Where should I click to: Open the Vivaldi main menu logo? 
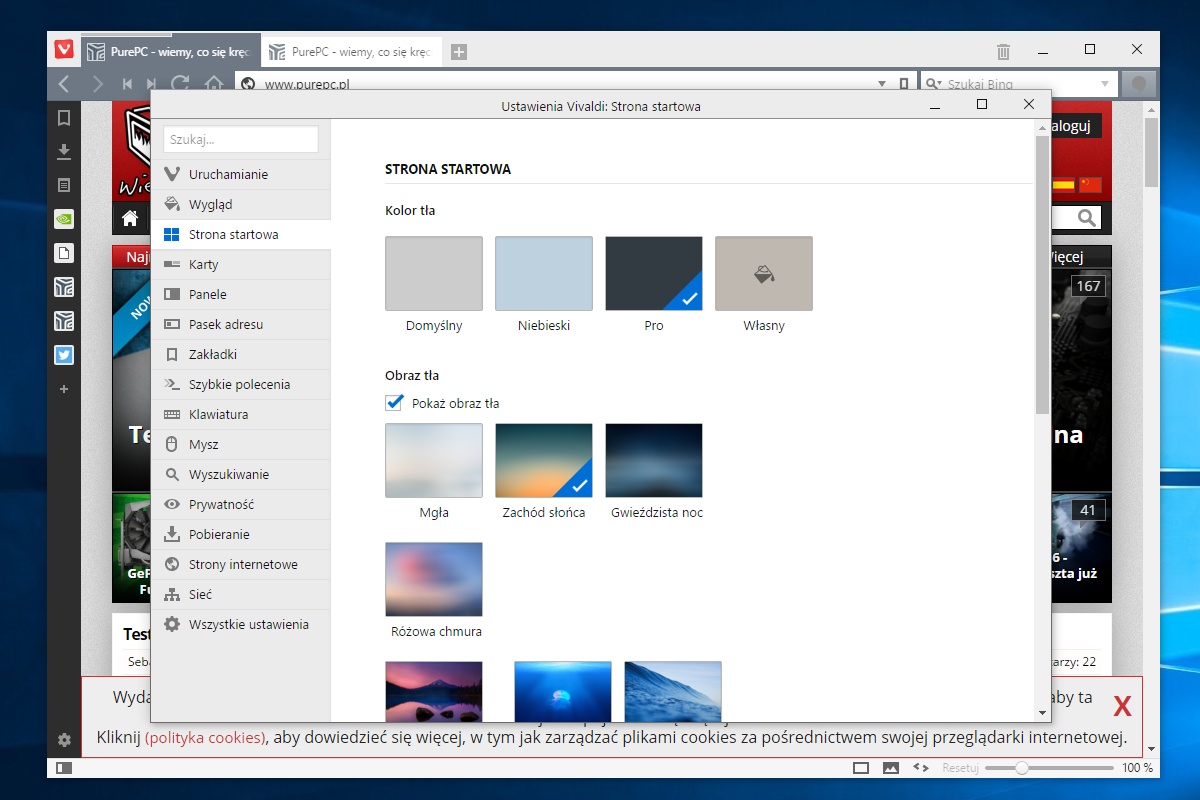tap(64, 50)
